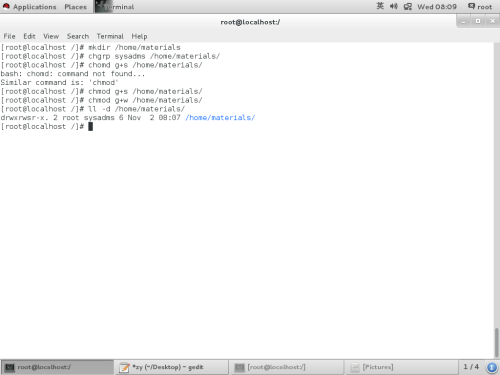The height and width of the screenshot is (375, 500).
Task: Click the 'll -d /home/materials/' line
Action: (93, 109)
